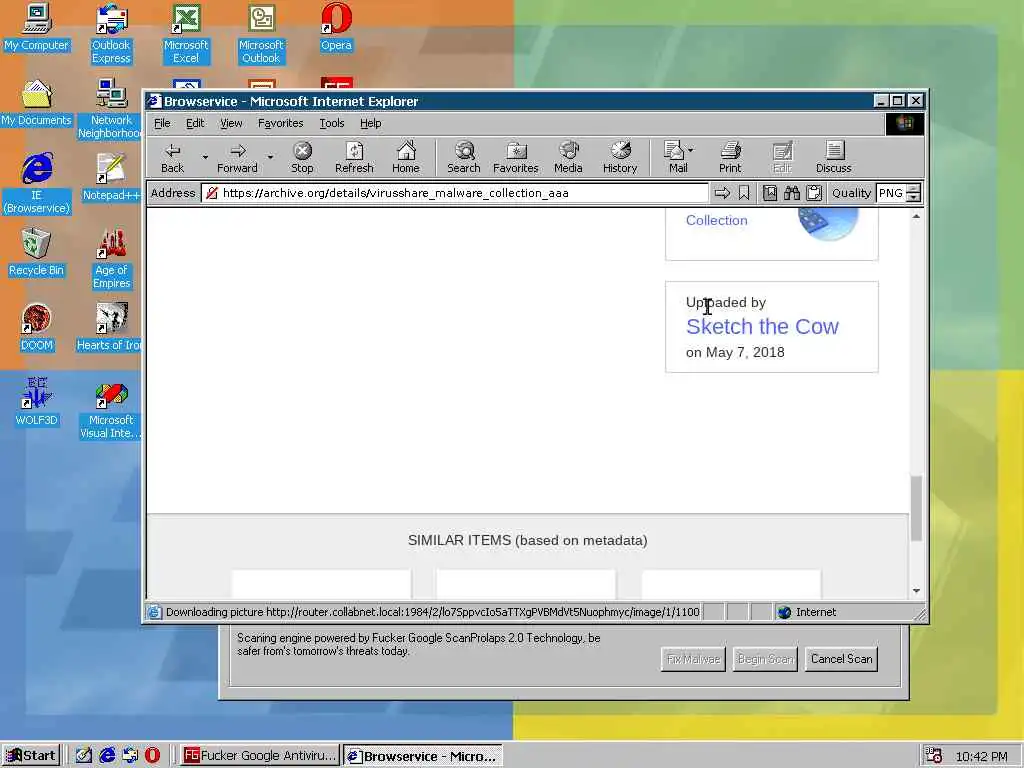Select the Network Neighborhood desktop icon
The width and height of the screenshot is (1024, 768).
click(110, 109)
